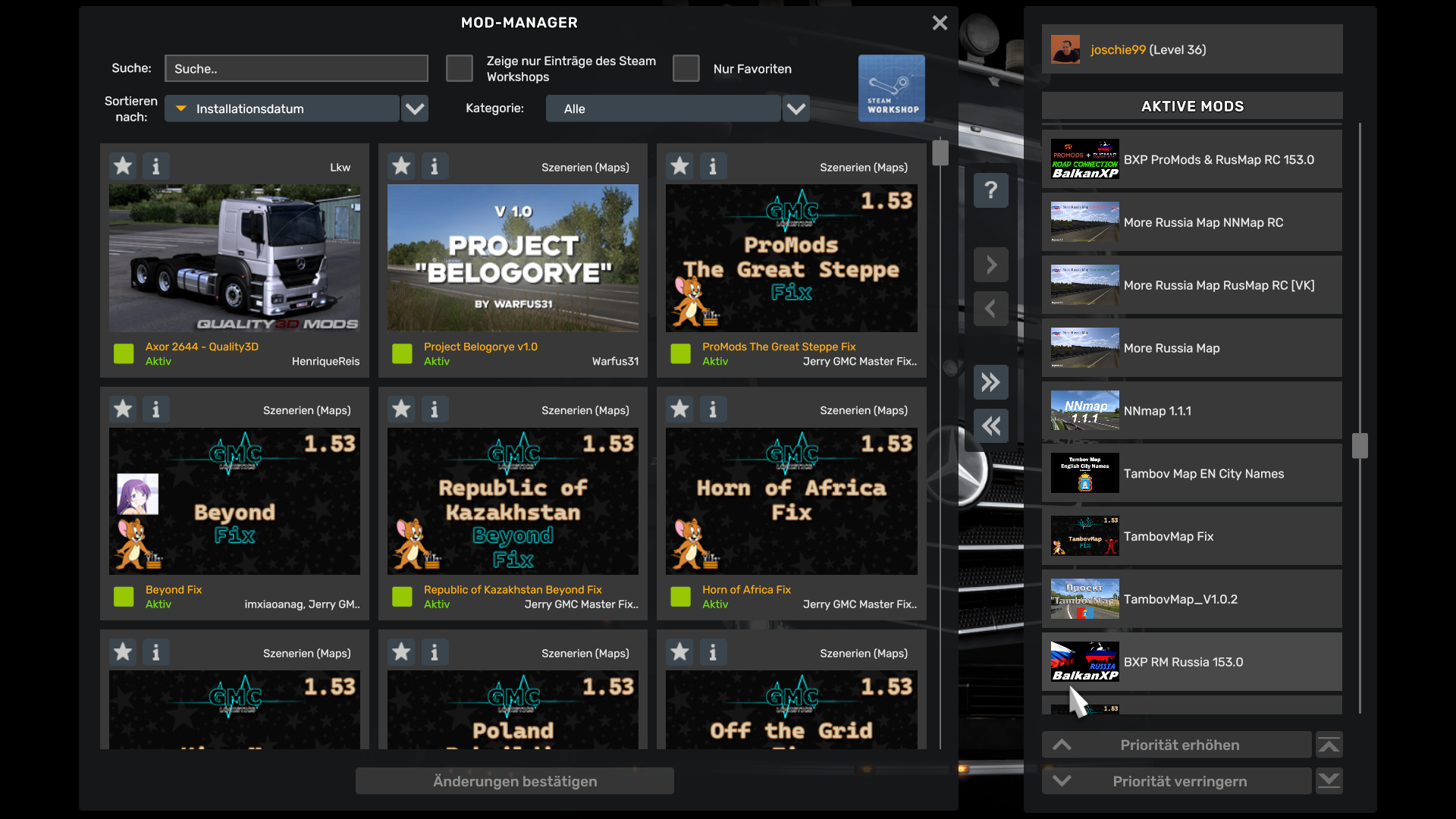Favorite the Poland mod card
This screenshot has height=819, width=1456.
click(401, 652)
